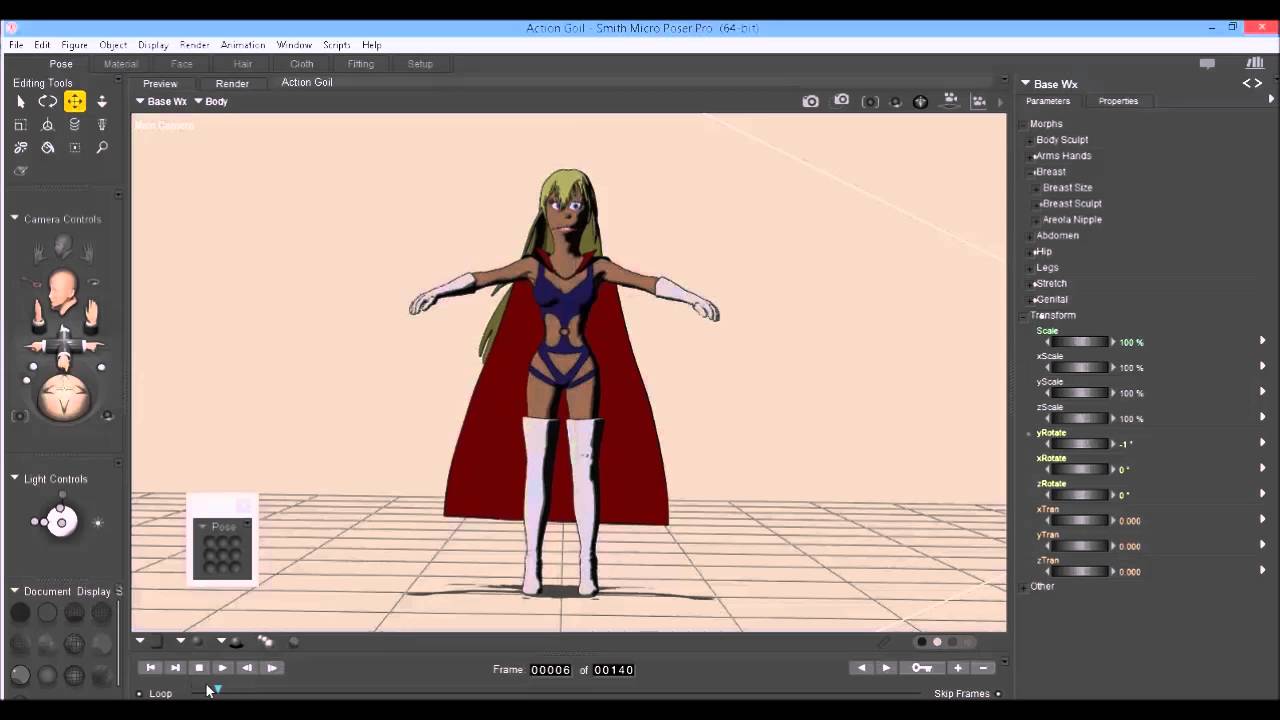Switch to the Cloth room tab
The height and width of the screenshot is (720, 1280).
(x=302, y=64)
